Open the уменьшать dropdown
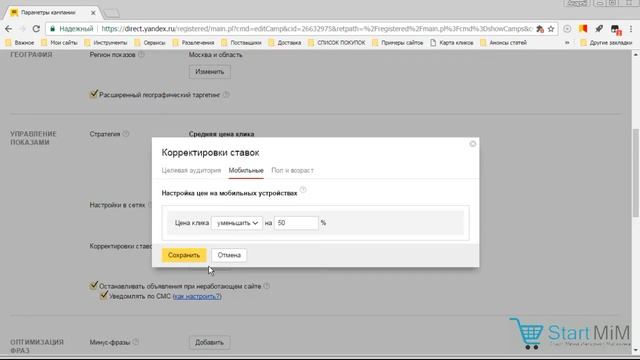The width and height of the screenshot is (640, 360). pyautogui.click(x=237, y=223)
